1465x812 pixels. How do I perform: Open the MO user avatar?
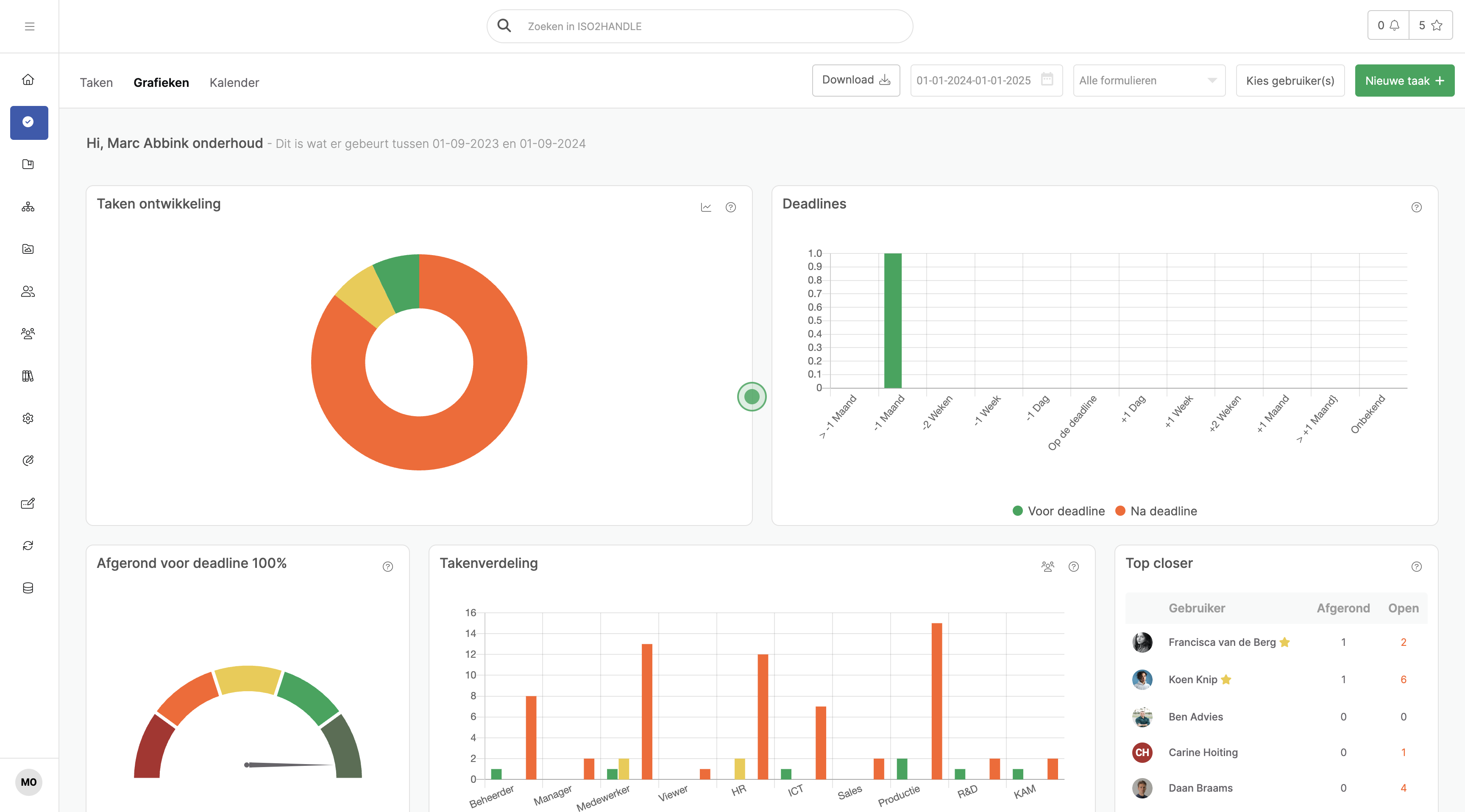coord(28,782)
